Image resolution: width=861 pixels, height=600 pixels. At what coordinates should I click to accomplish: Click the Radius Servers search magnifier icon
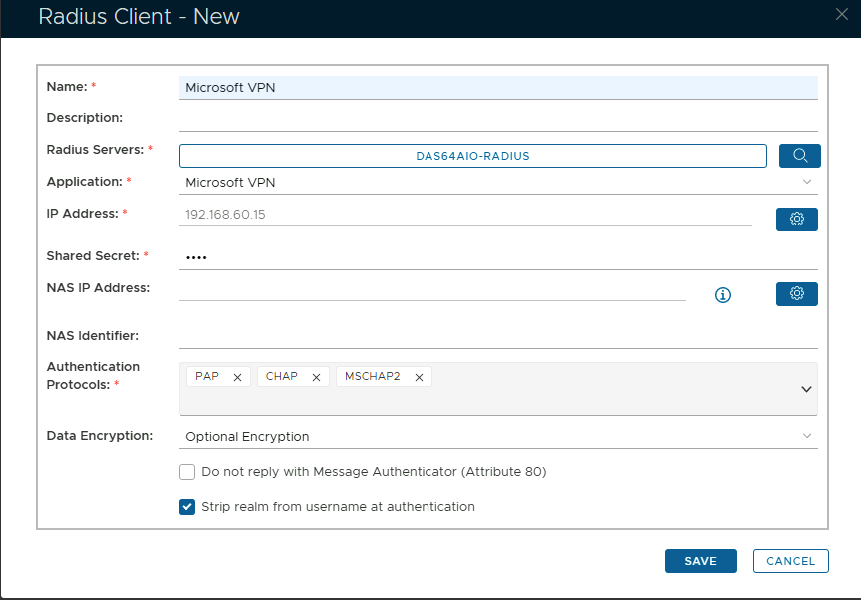click(799, 156)
